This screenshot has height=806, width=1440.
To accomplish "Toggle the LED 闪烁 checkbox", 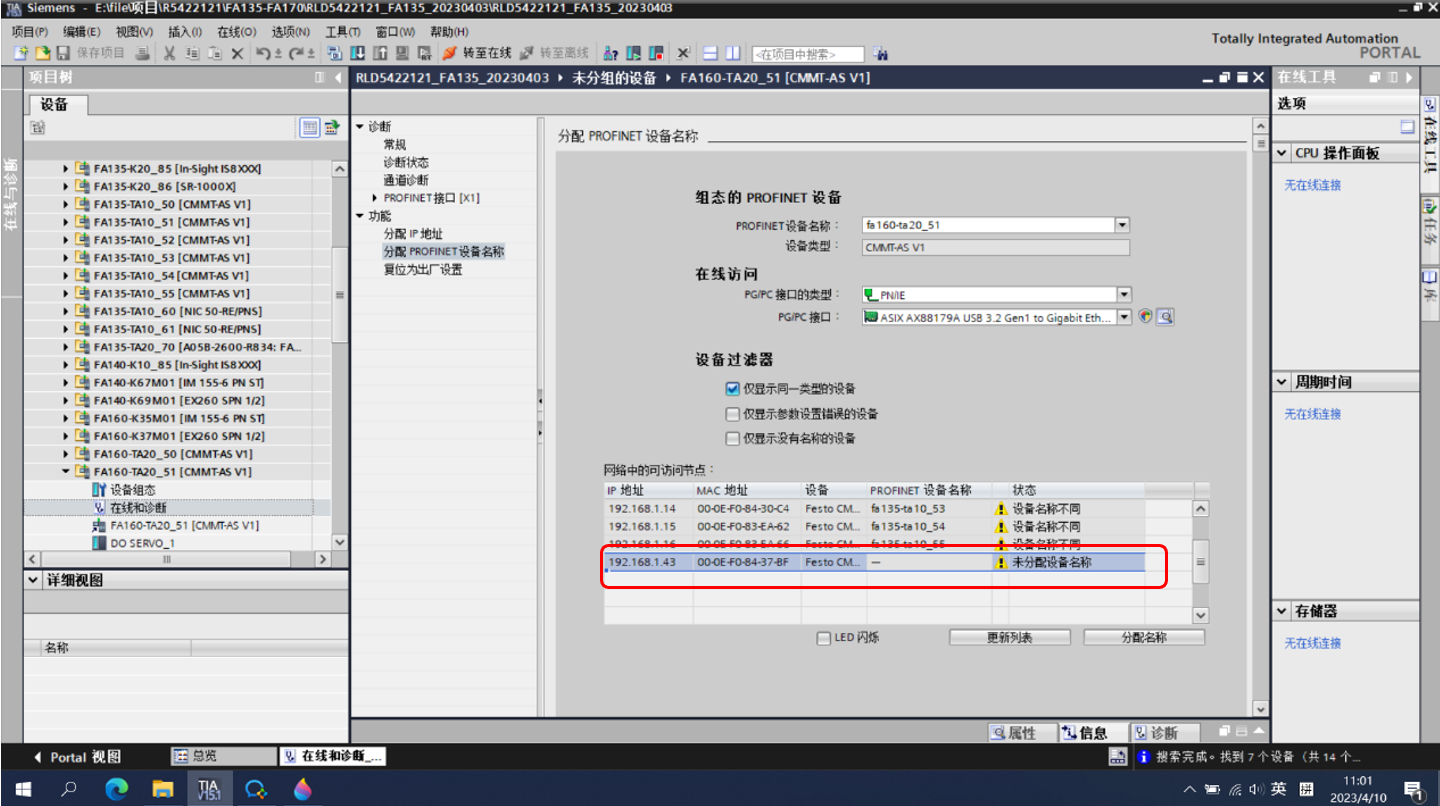I will click(823, 638).
